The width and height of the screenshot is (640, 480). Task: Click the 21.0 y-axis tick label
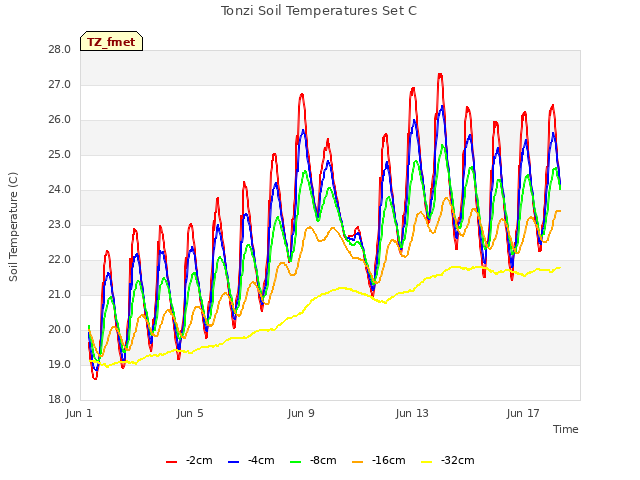click(60, 295)
